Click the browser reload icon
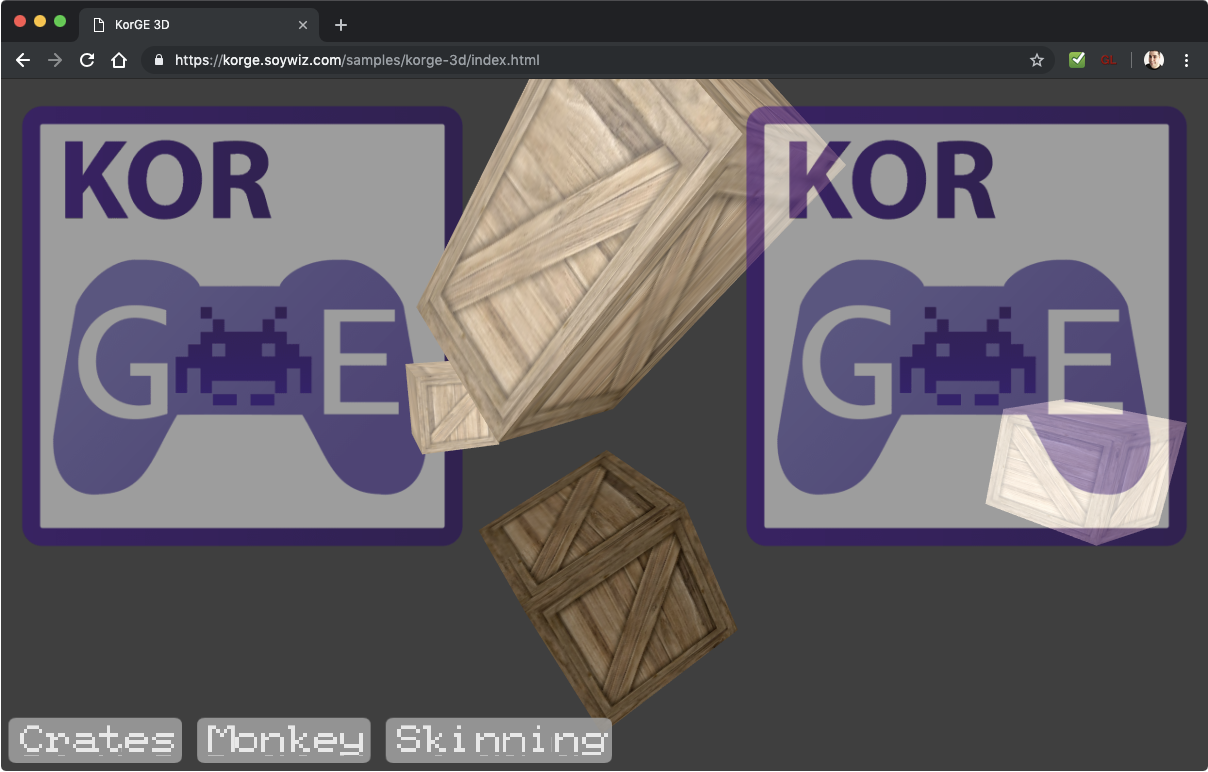Viewport: 1208px width, 772px height. pos(86,59)
